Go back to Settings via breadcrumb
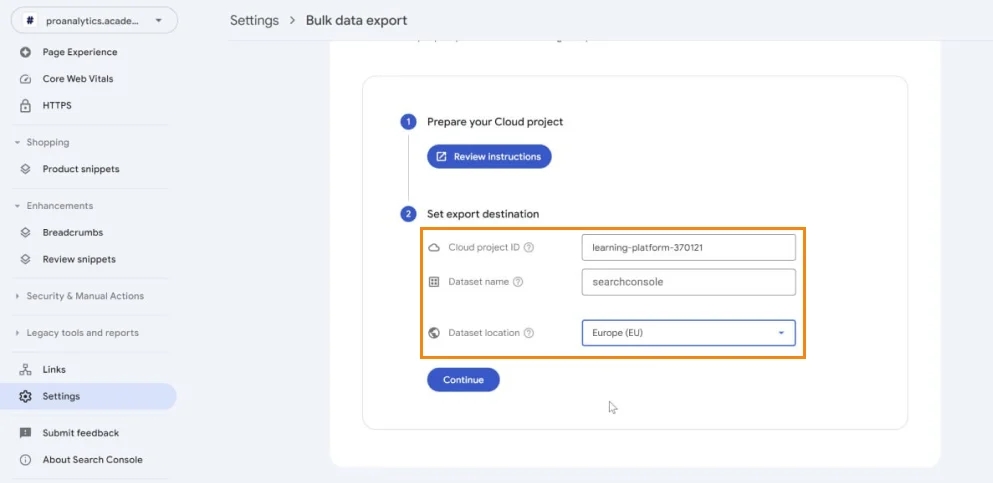This screenshot has height=483, width=993. click(x=254, y=20)
